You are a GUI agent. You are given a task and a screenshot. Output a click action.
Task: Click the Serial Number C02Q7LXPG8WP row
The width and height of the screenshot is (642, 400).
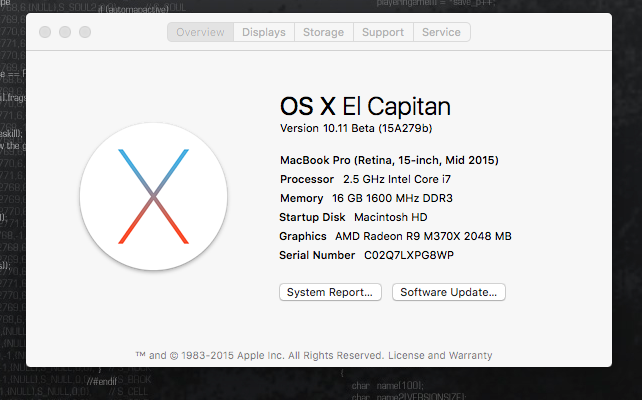tap(366, 255)
